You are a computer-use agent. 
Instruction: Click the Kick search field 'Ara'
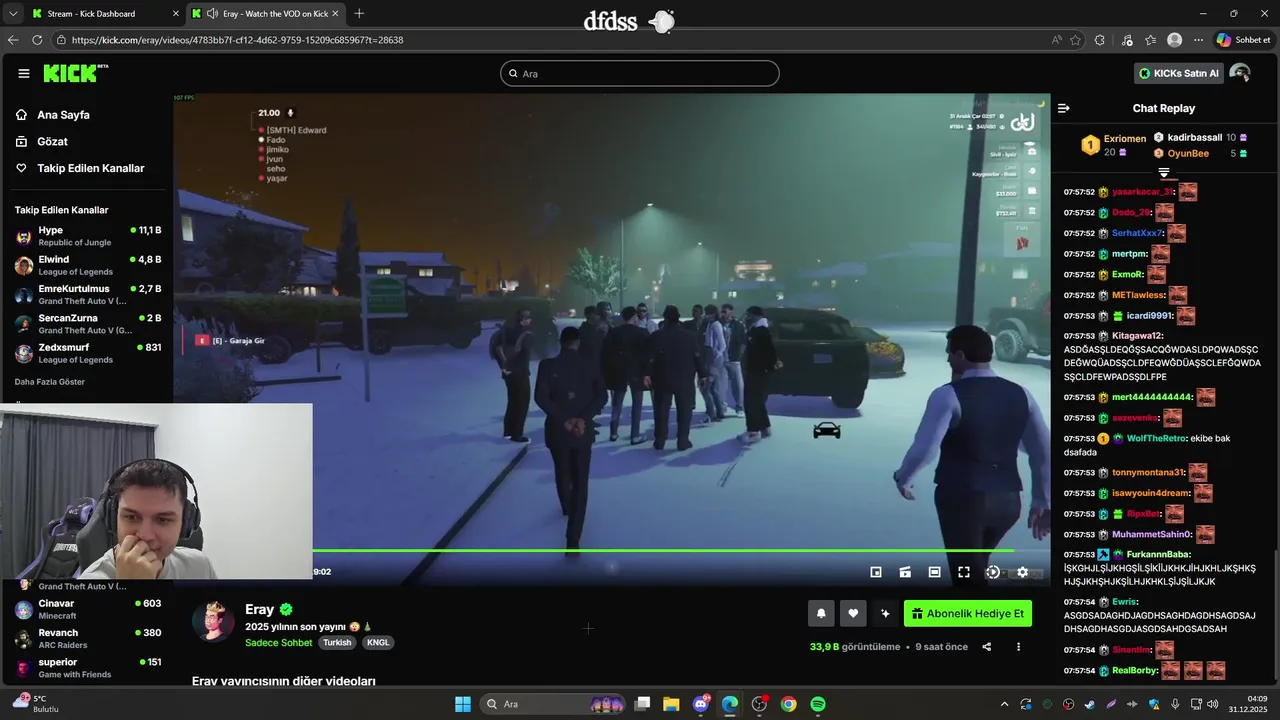pyautogui.click(x=640, y=73)
